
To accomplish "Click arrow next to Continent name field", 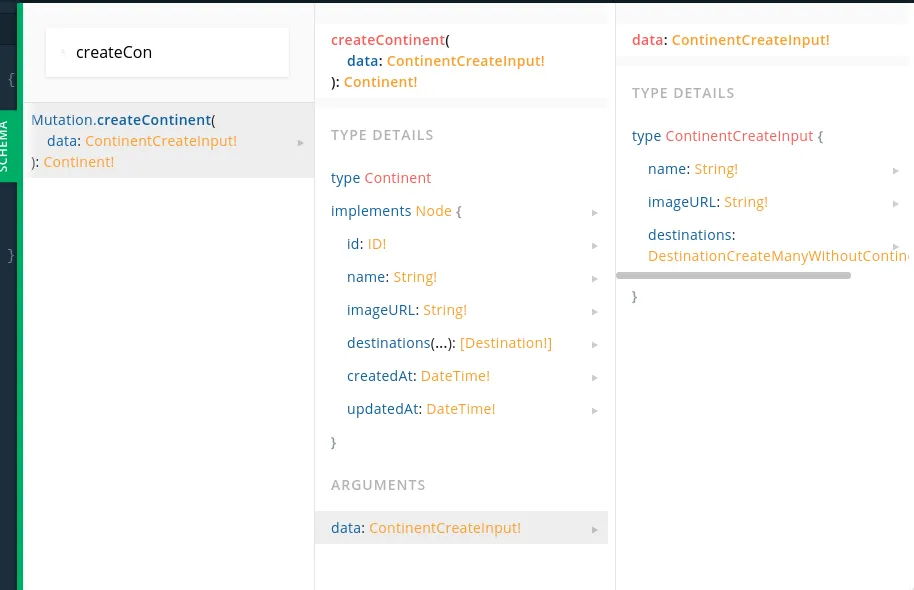I will point(595,278).
